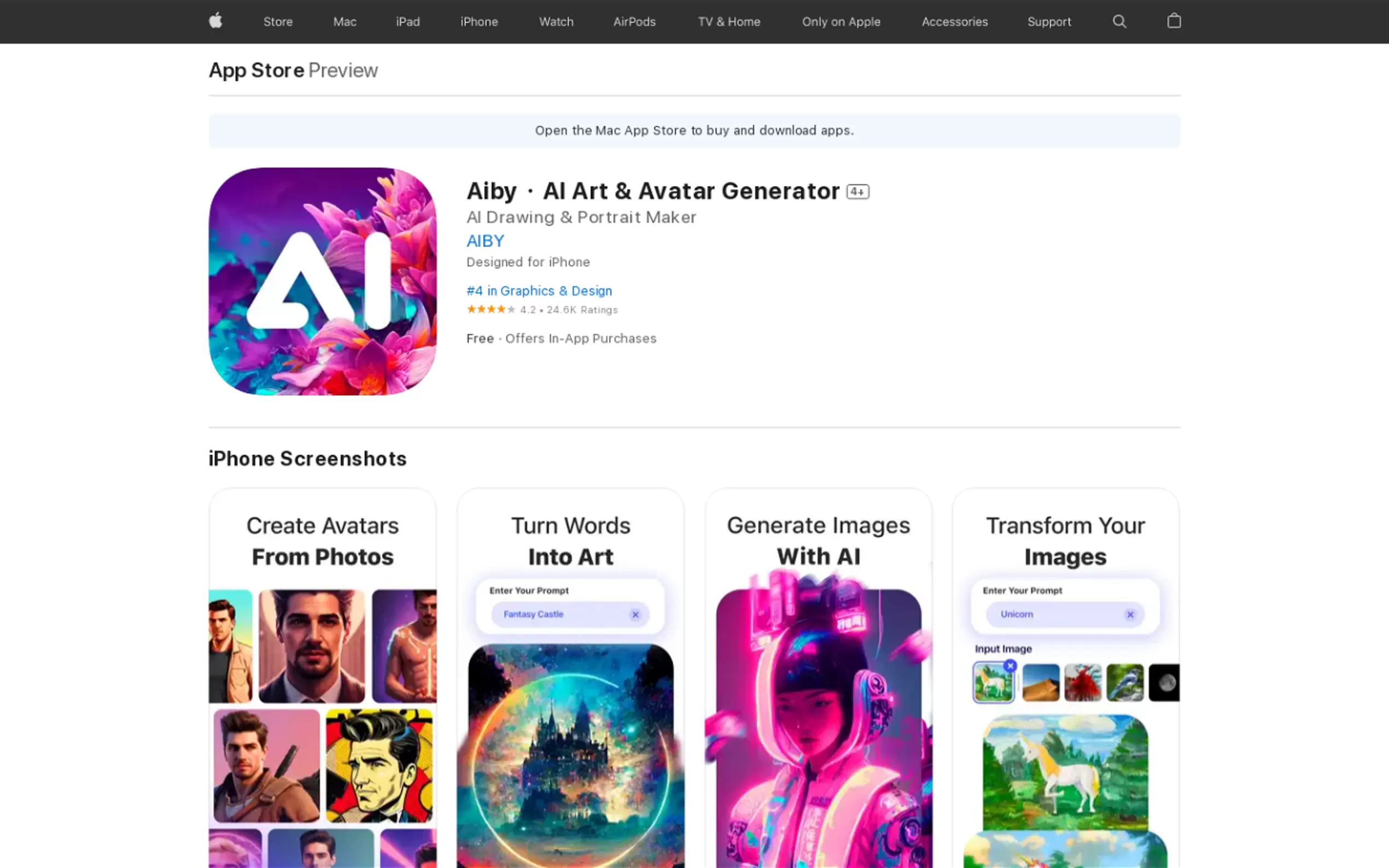Click the Aiby AI app icon
The width and height of the screenshot is (1389, 868).
[x=322, y=281]
